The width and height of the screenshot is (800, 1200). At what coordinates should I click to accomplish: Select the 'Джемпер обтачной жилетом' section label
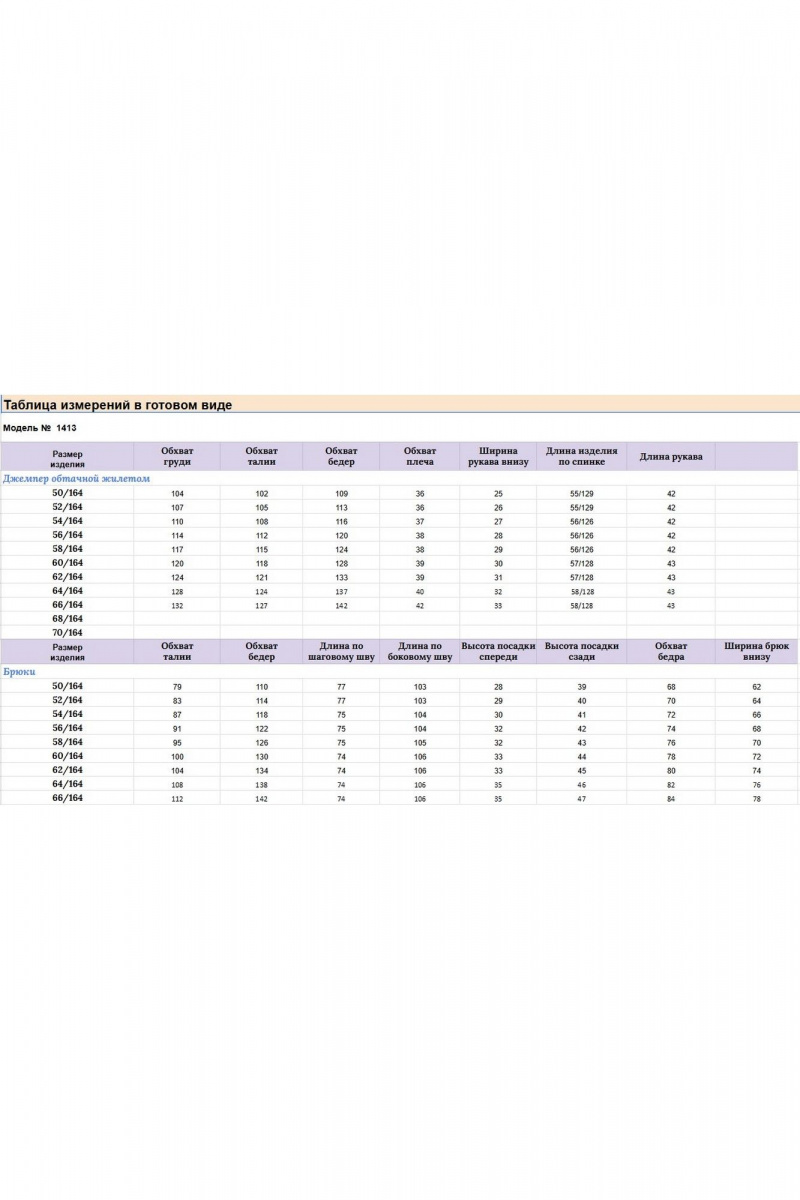(77, 478)
